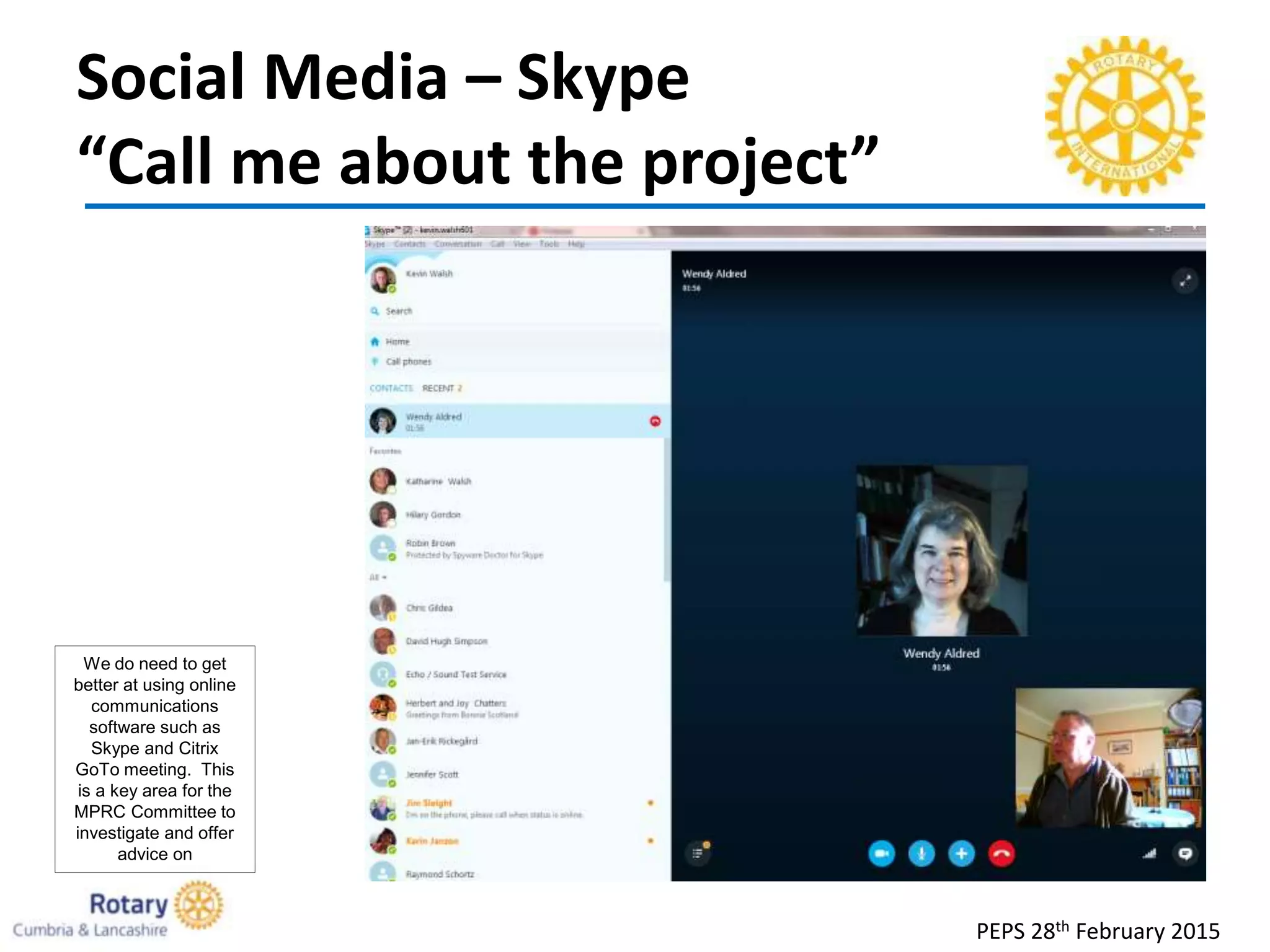Select contact Karin Janzon
The width and height of the screenshot is (1270, 952).
[517, 841]
